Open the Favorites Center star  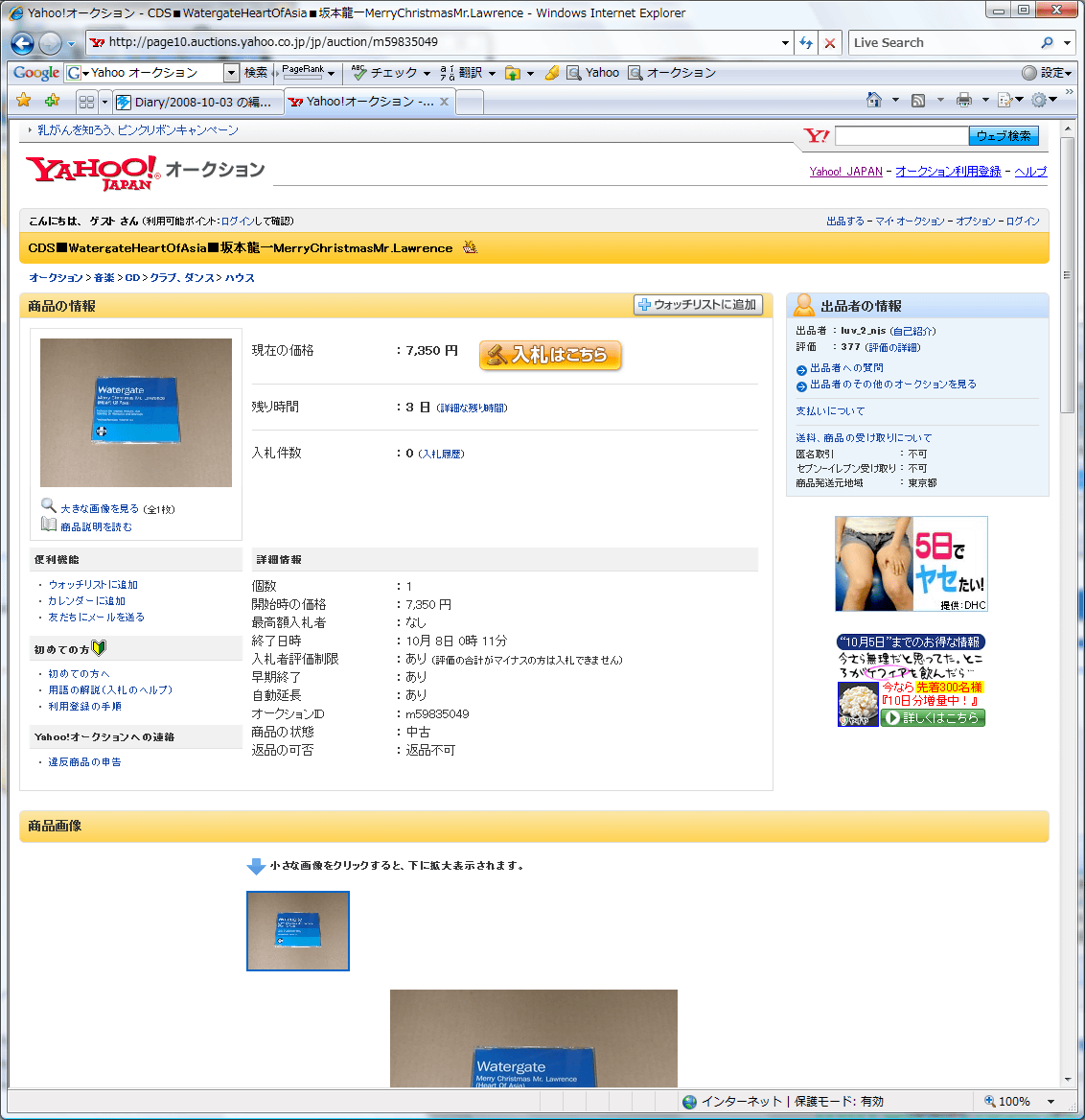tap(24, 101)
